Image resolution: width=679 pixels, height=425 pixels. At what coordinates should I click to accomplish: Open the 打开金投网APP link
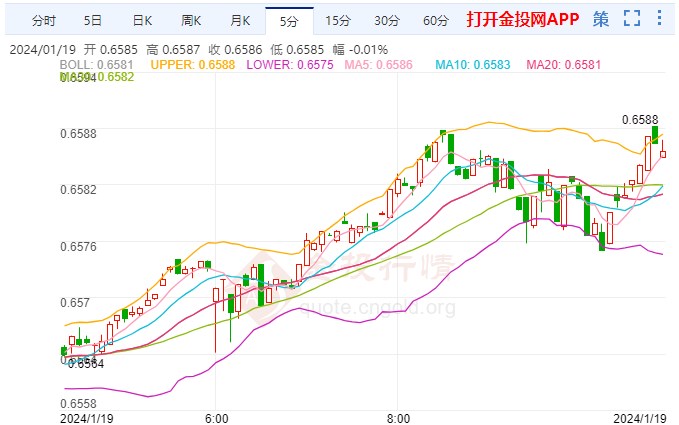pos(523,19)
